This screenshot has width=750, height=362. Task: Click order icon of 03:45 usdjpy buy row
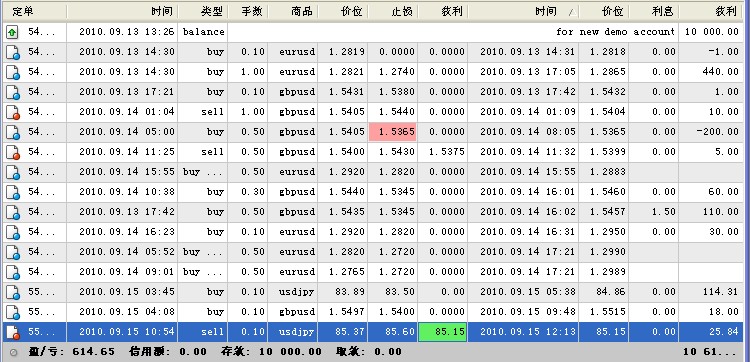(12, 292)
